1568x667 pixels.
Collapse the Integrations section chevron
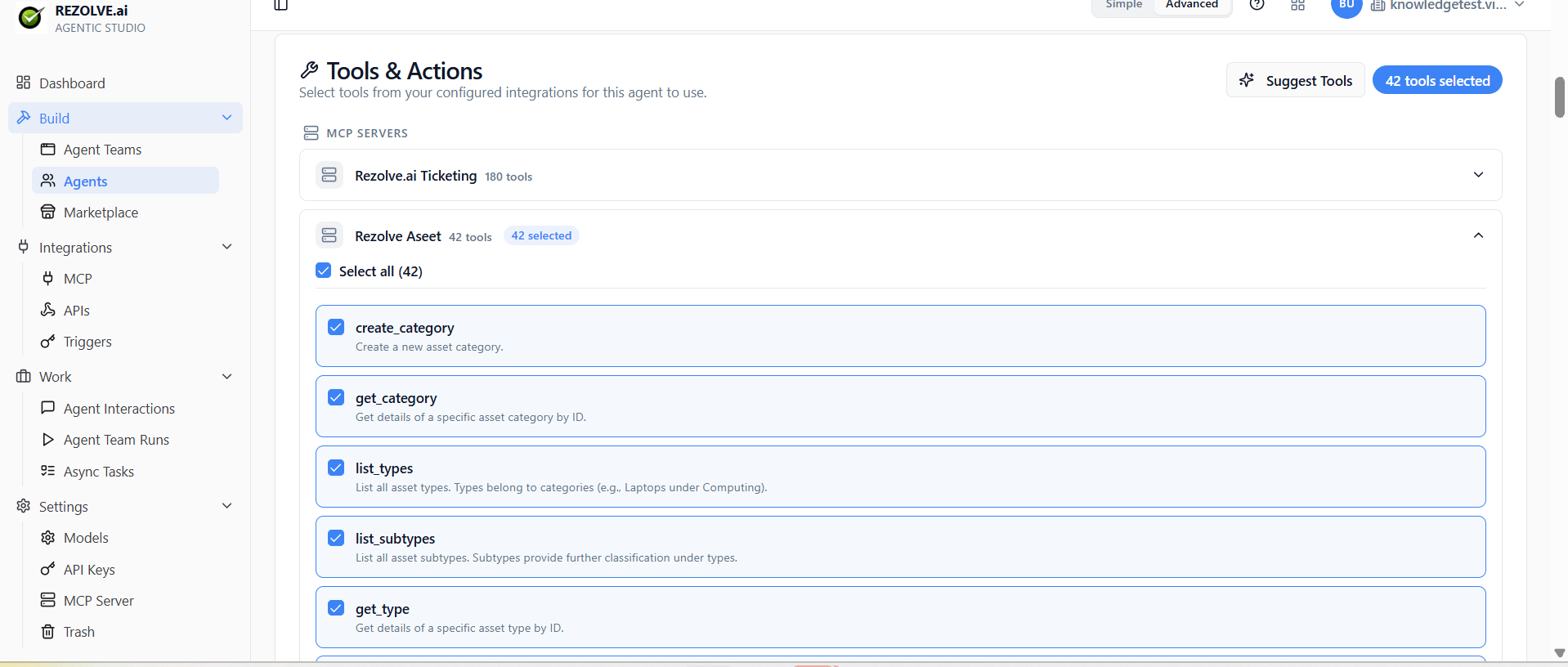click(x=227, y=247)
